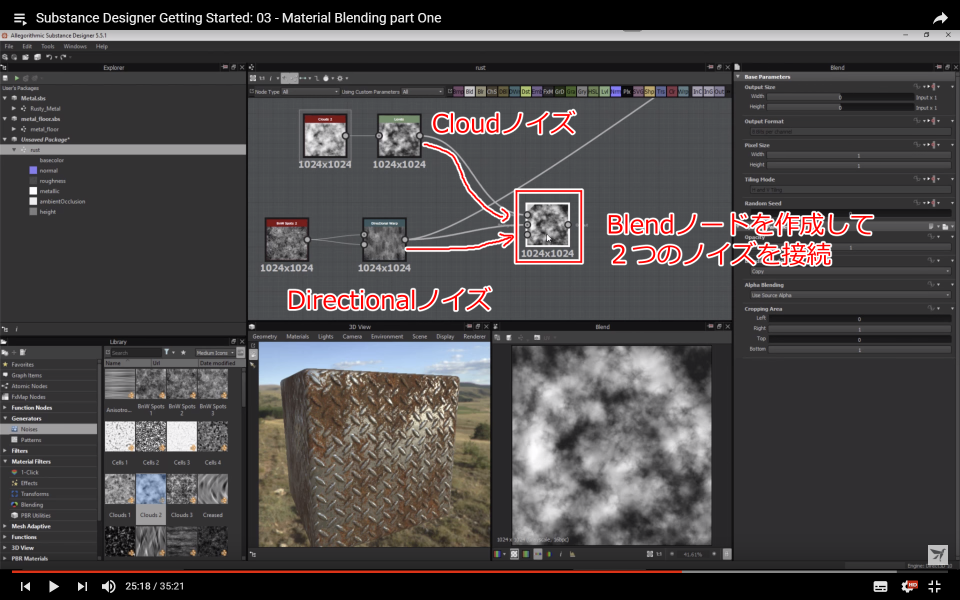
Task: Open the video quality settings gear
Action: click(x=909, y=587)
